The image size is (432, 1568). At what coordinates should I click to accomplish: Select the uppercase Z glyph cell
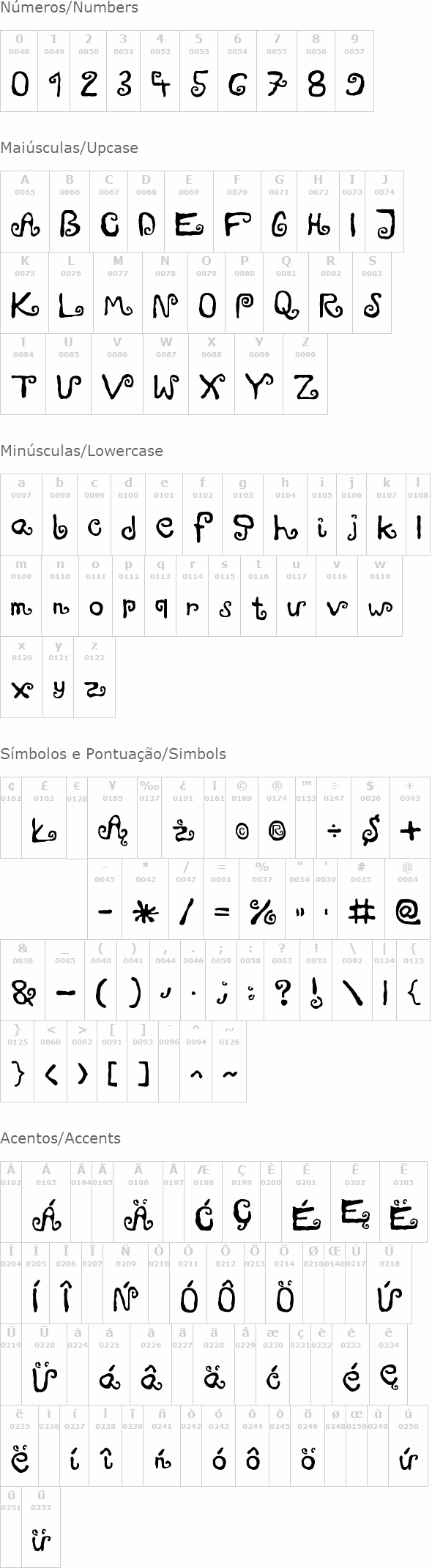(305, 374)
